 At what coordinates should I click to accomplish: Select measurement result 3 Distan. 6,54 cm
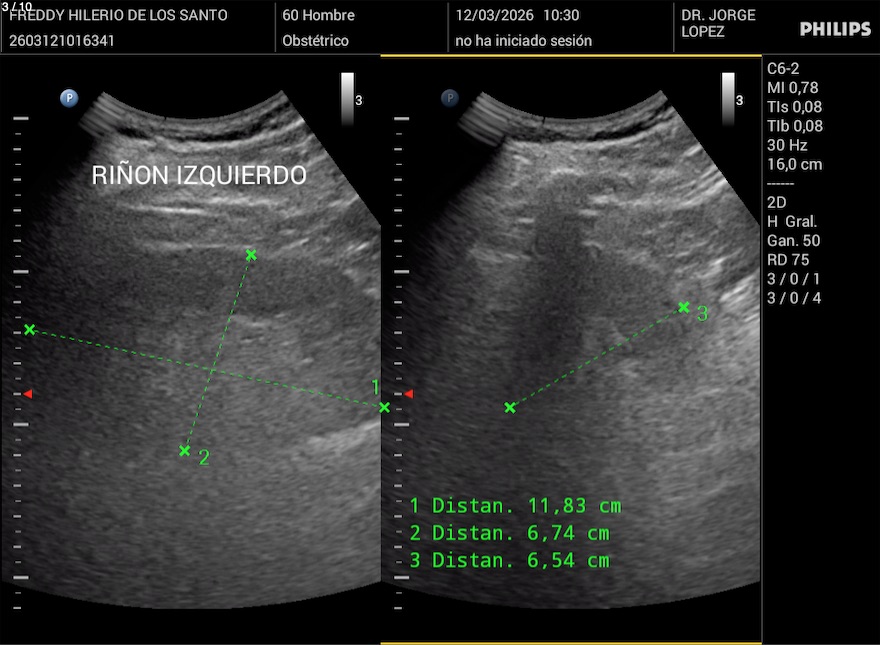tap(510, 560)
